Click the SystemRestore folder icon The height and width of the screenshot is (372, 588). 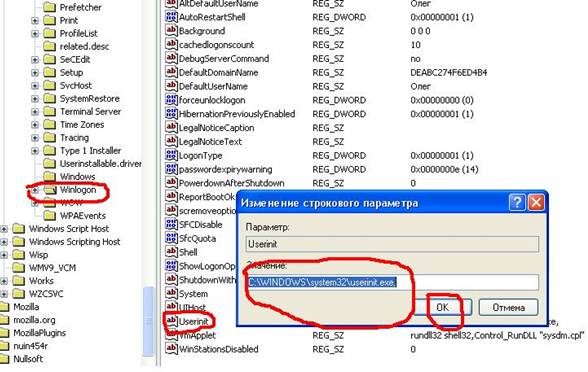[50, 99]
